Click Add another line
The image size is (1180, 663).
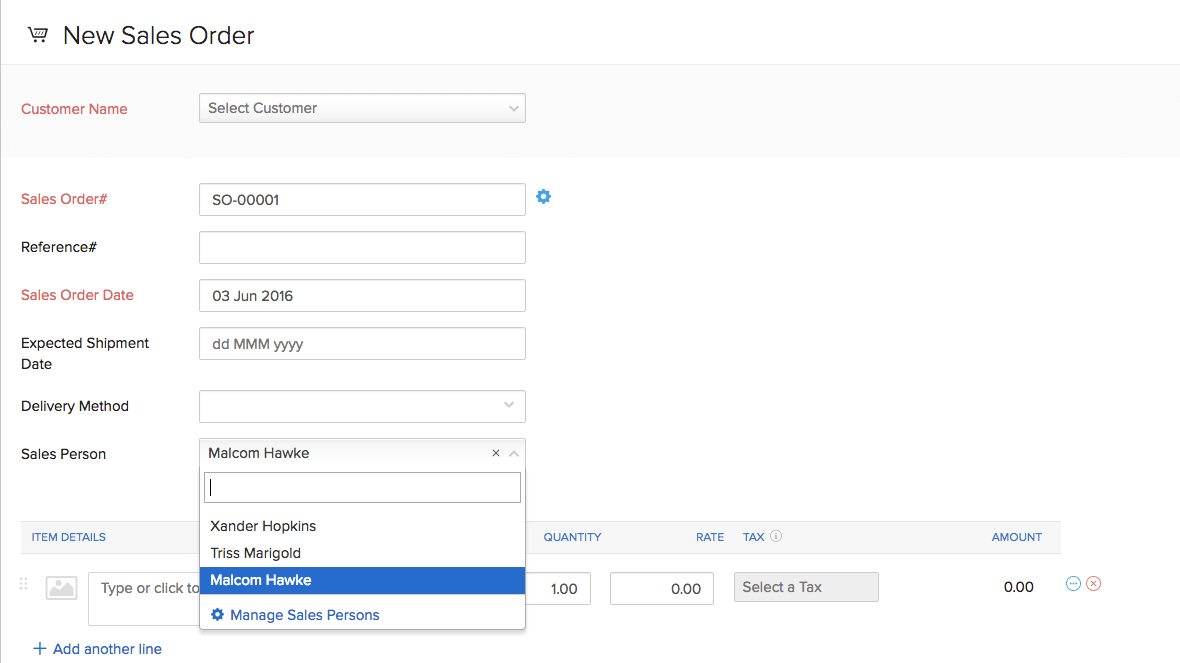(x=97, y=648)
